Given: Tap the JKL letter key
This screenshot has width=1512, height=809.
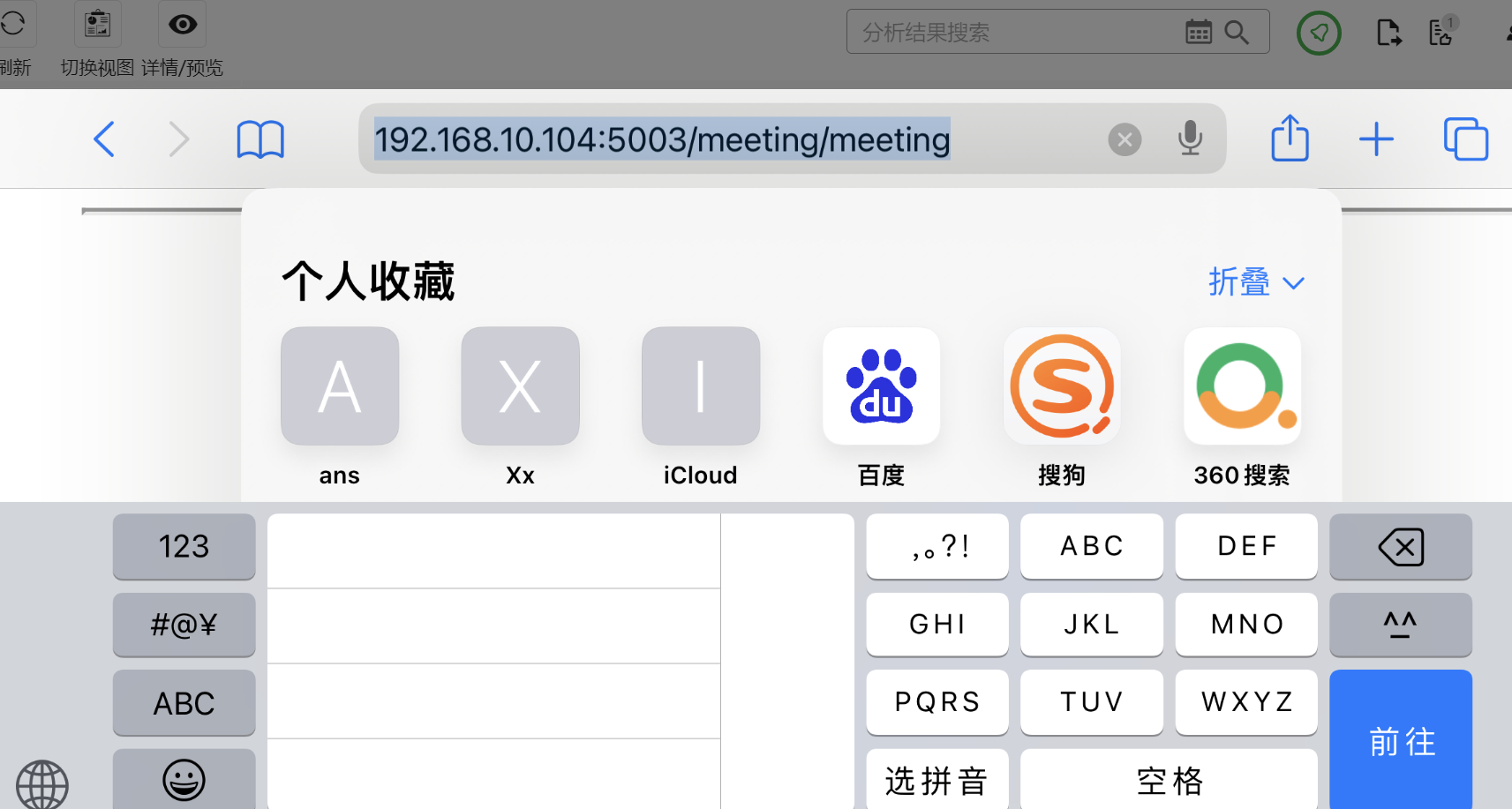Looking at the screenshot, I should pyautogui.click(x=1092, y=625).
